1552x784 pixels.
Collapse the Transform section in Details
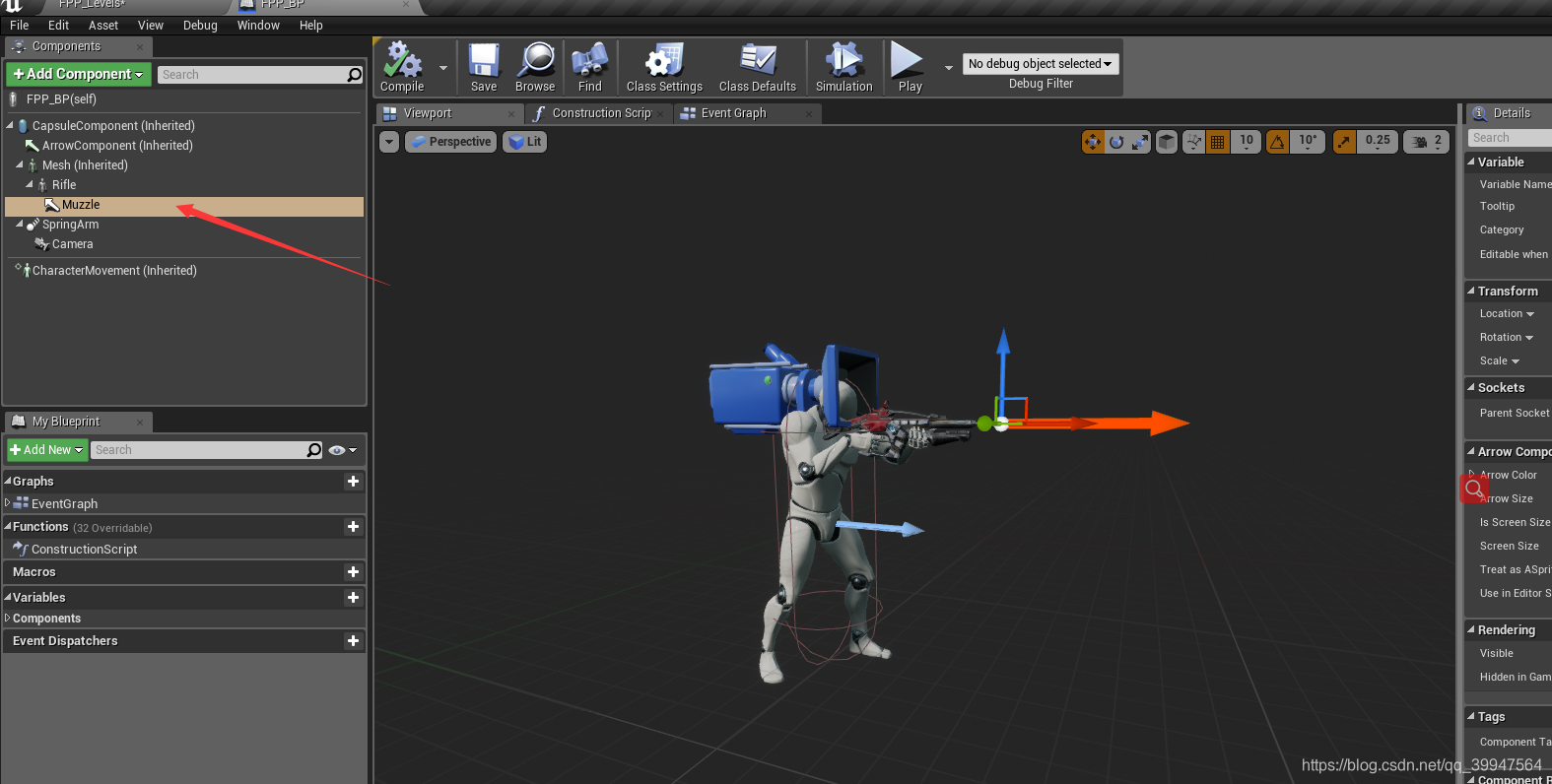pyautogui.click(x=1471, y=291)
